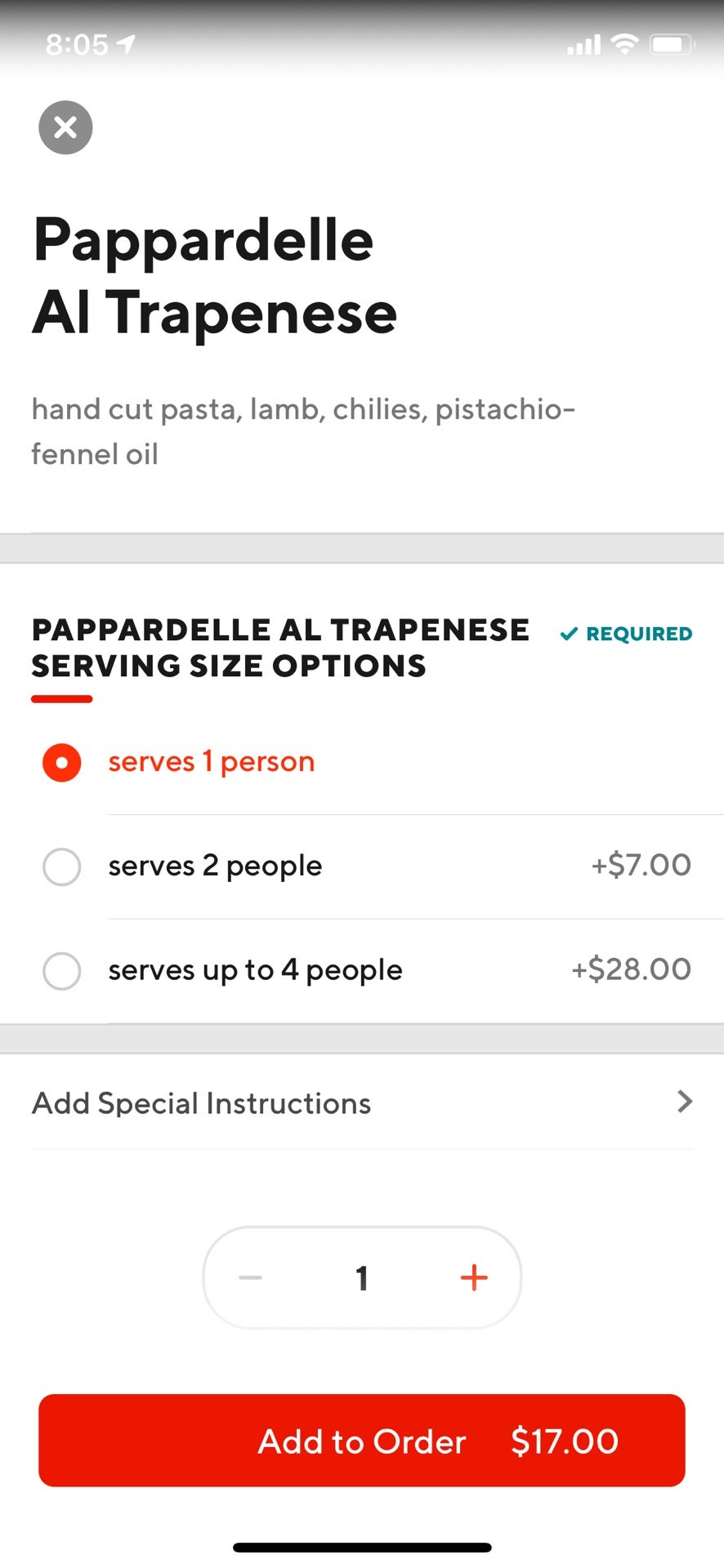Select the 'serves 1 person' radio button

(62, 763)
